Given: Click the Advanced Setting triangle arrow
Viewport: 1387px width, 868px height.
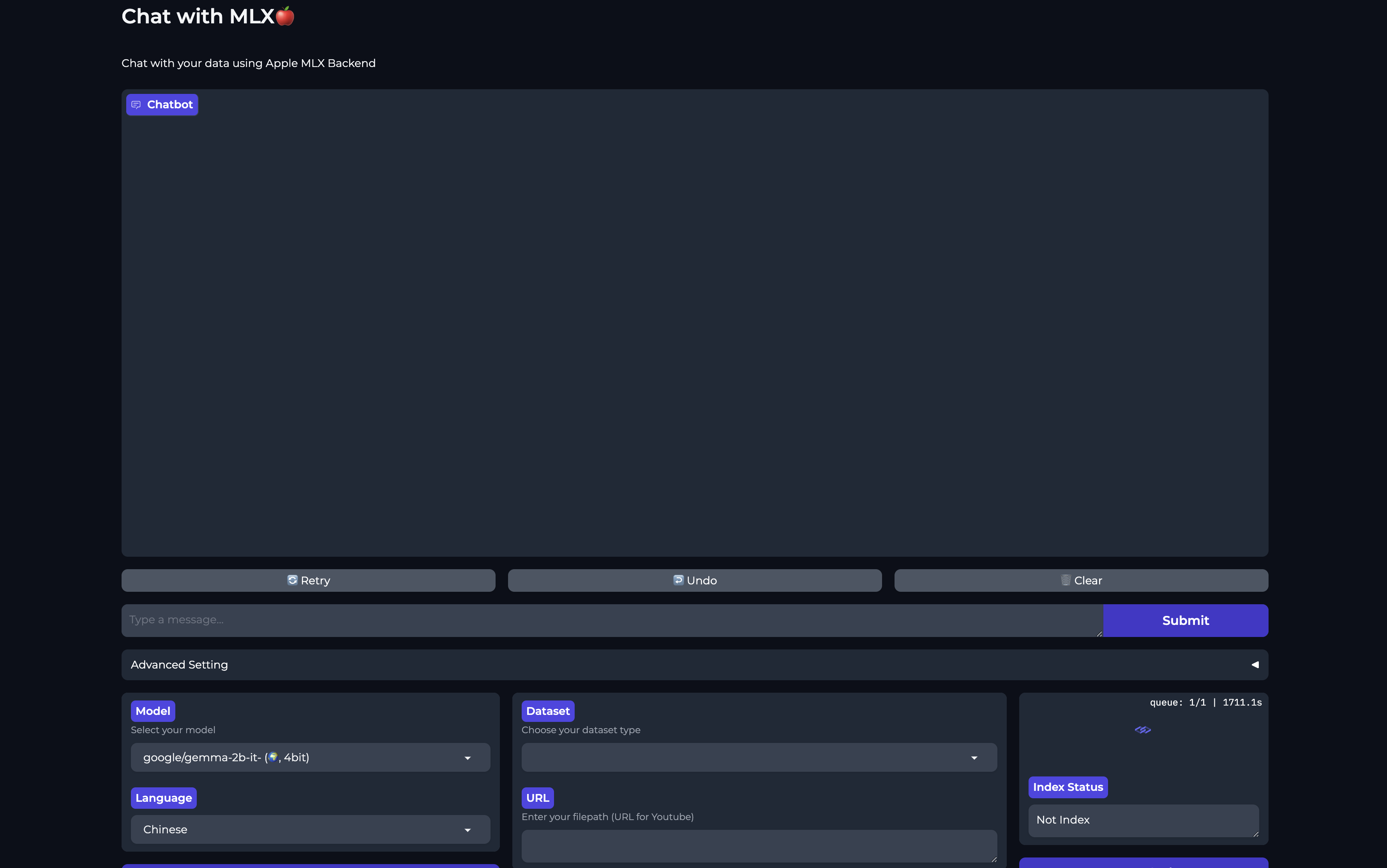Looking at the screenshot, I should (x=1255, y=665).
